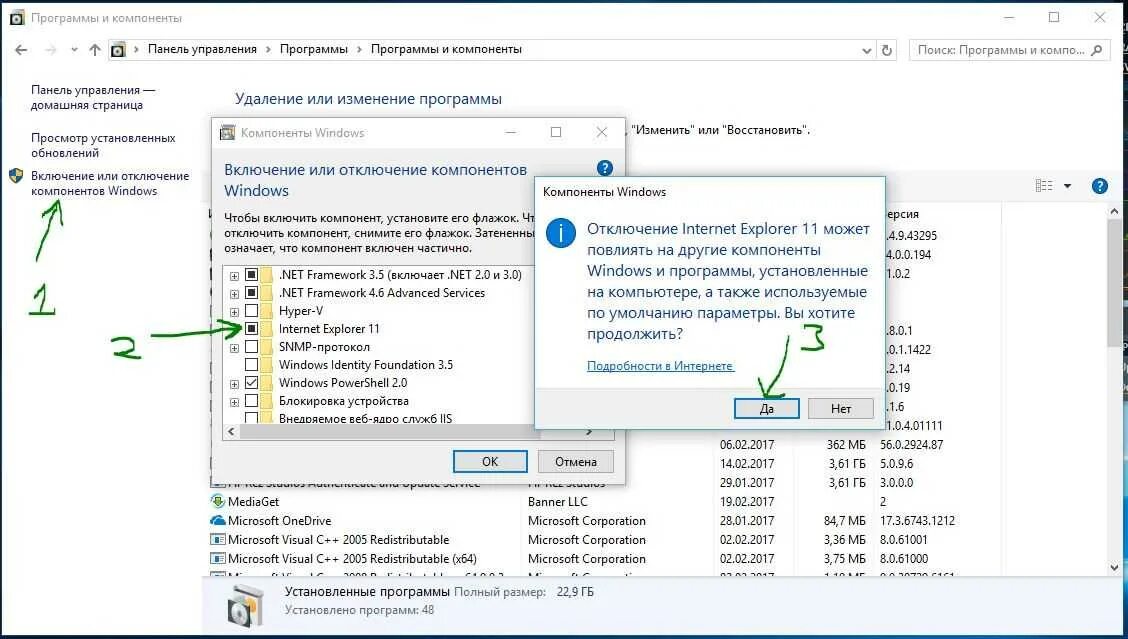Expand the SNMP protocol node
Screen dimensions: 1128x639
(x=235, y=348)
